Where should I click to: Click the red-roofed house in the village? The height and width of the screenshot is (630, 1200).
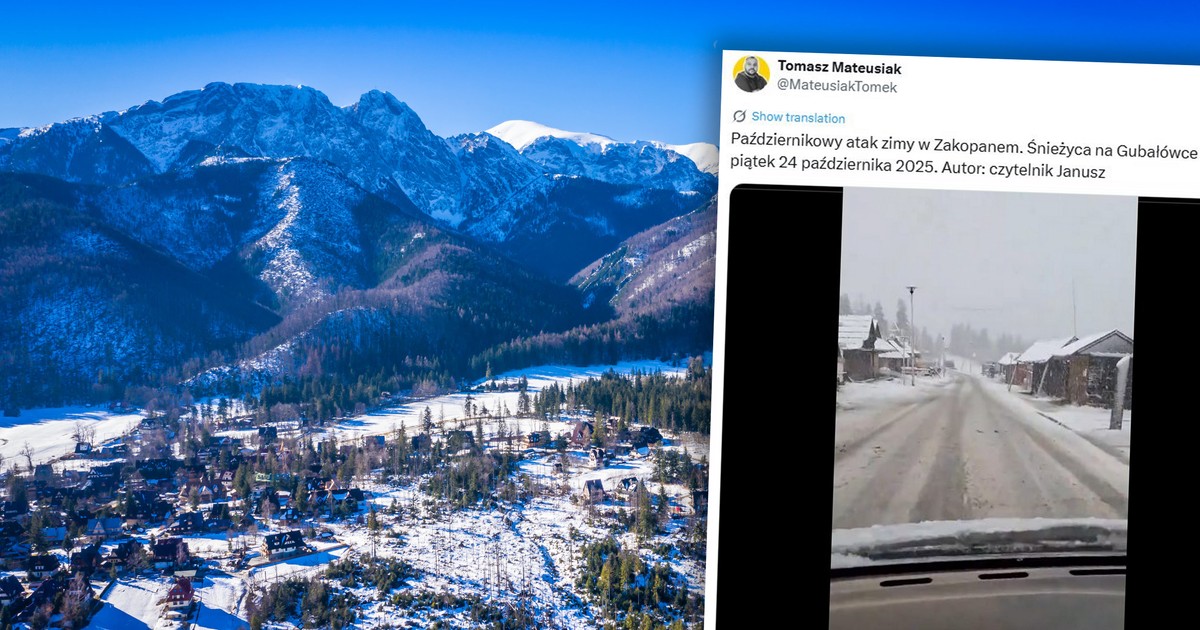point(180,593)
